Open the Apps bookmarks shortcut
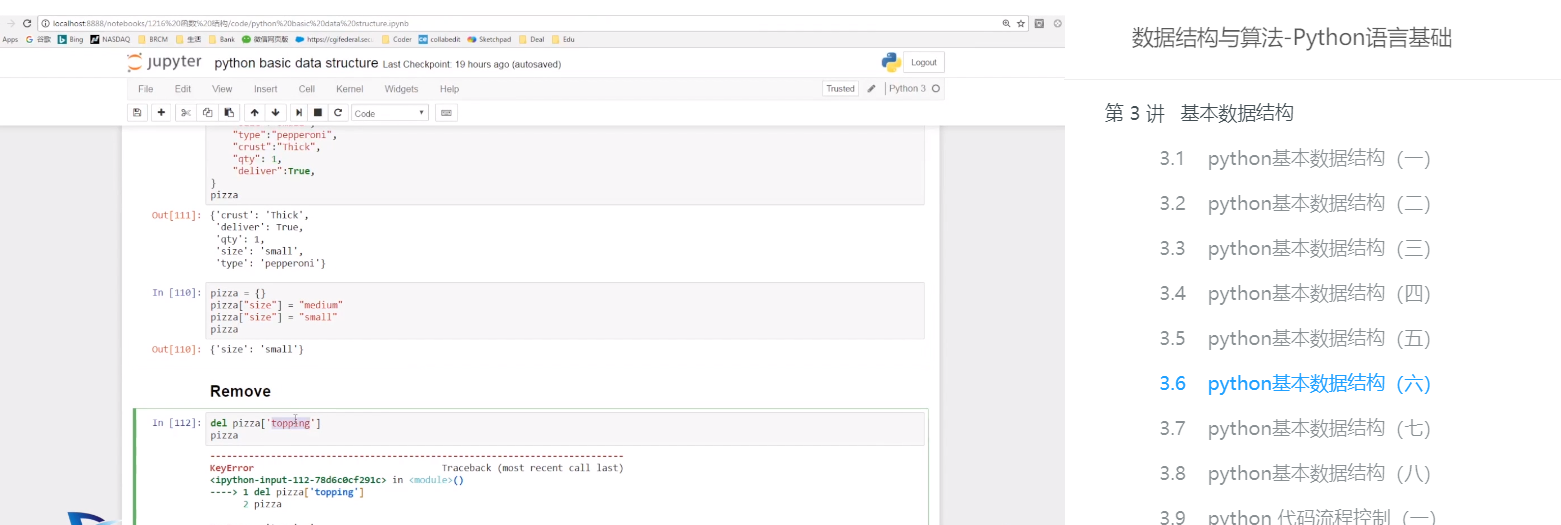 click(10, 39)
